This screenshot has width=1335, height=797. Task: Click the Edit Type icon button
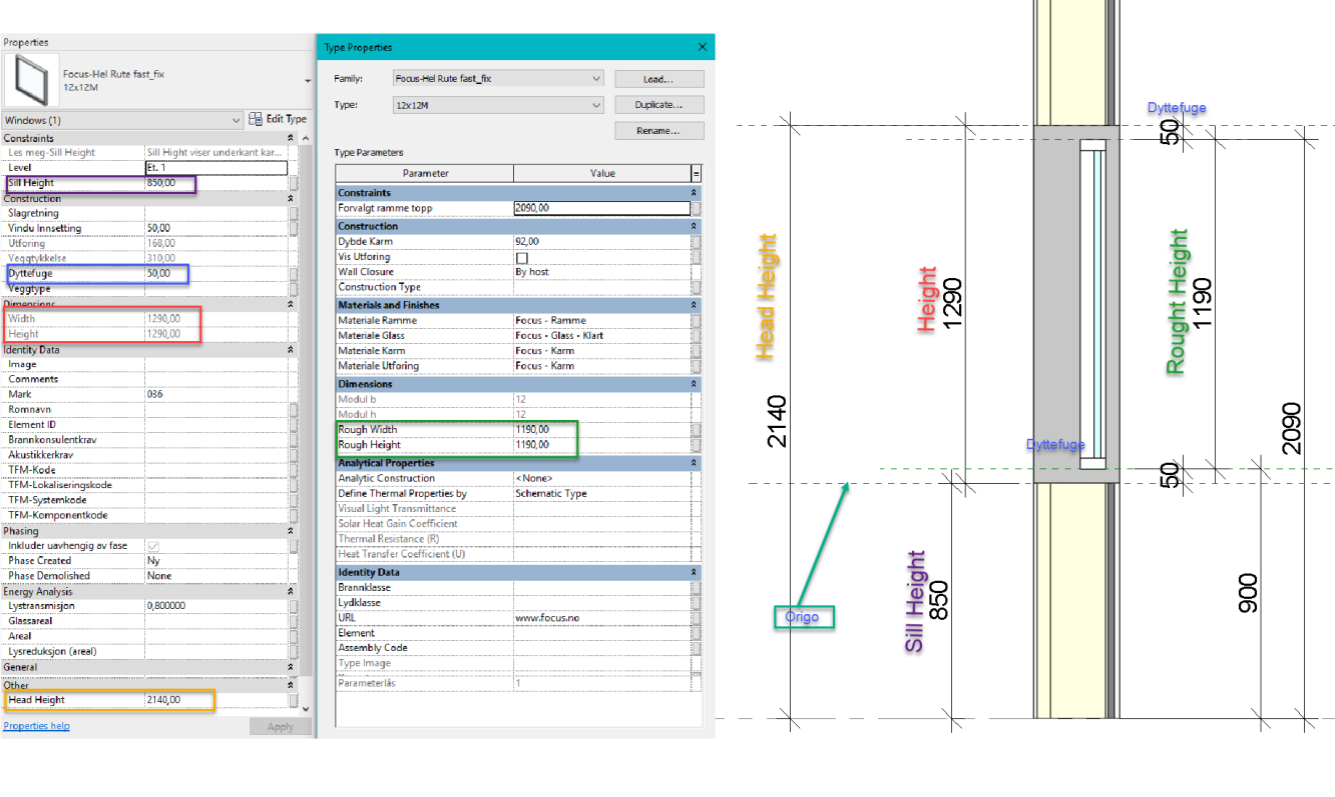point(278,120)
